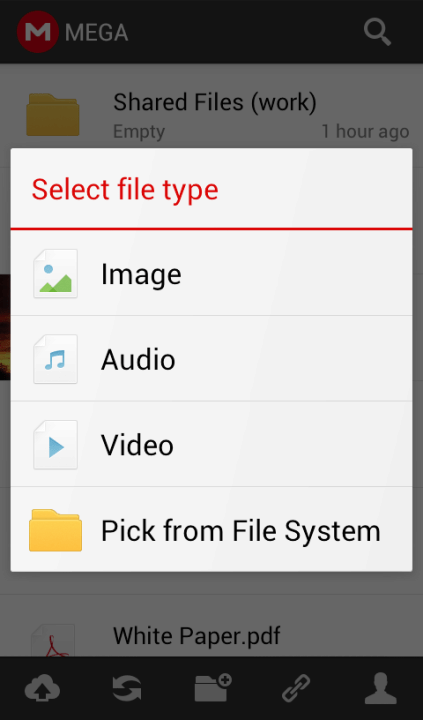Click the Image file type icon

point(55,274)
